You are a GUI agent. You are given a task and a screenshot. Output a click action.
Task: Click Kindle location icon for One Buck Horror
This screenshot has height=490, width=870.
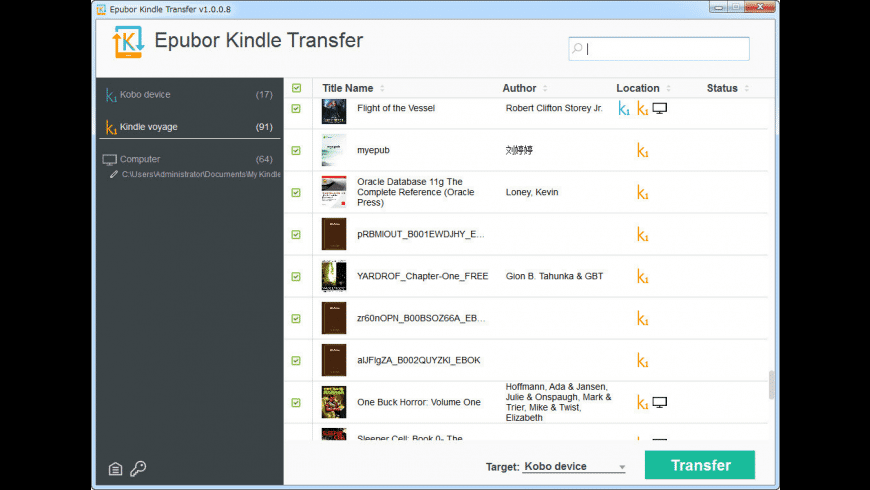643,403
